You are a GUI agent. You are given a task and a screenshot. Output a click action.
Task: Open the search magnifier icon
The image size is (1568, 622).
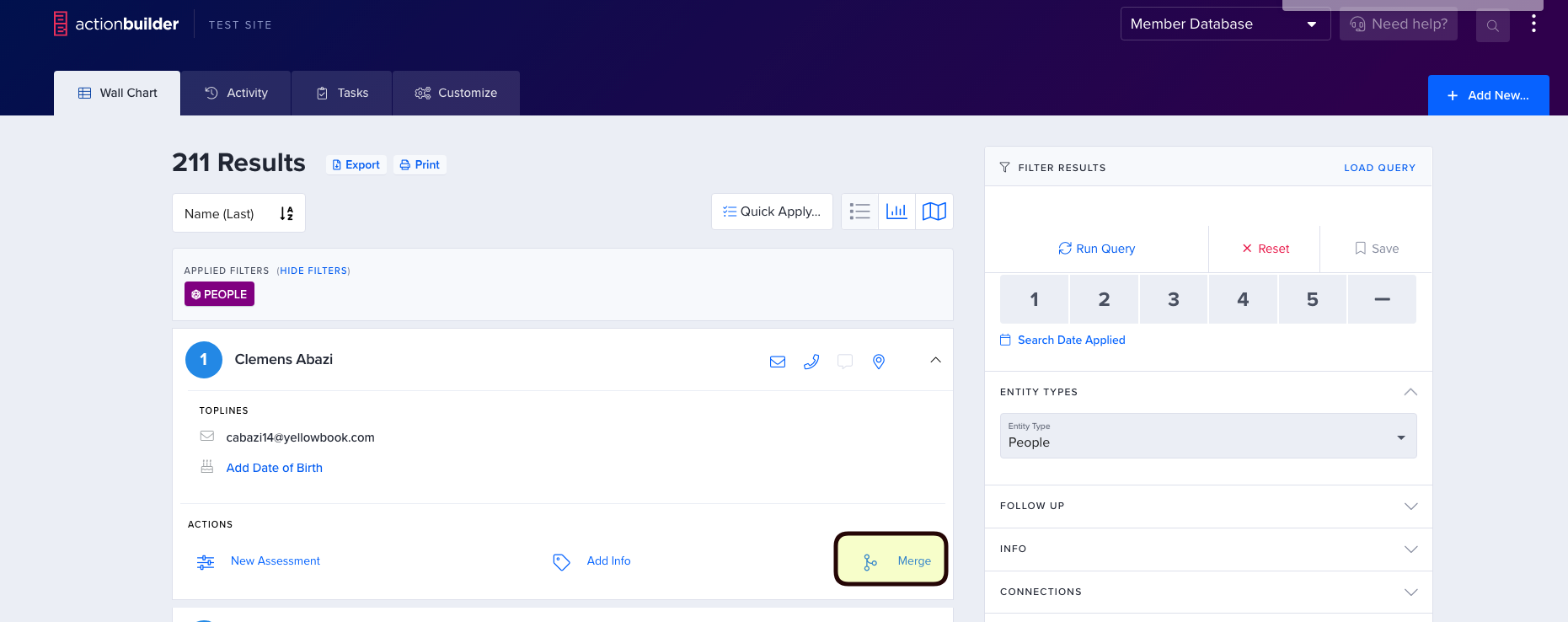[x=1492, y=25]
